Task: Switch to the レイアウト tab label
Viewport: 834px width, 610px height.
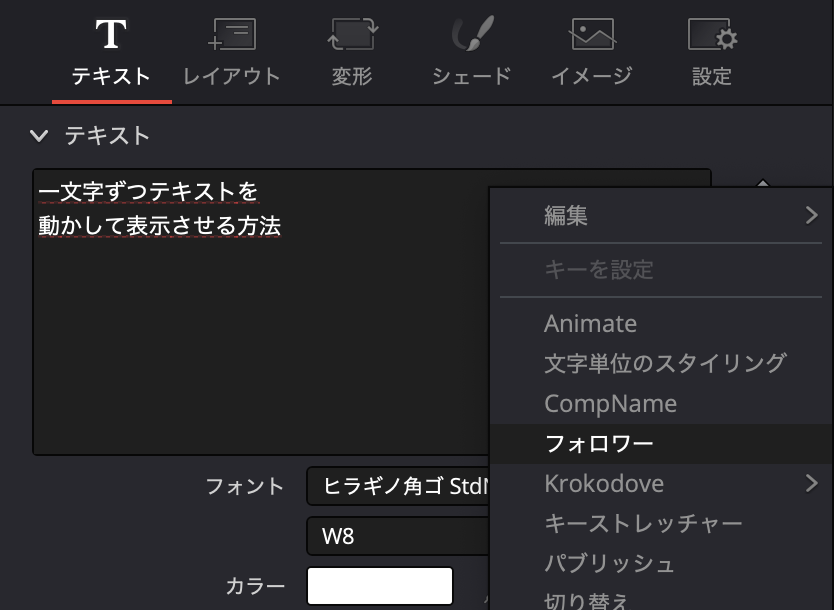Action: coord(232,77)
